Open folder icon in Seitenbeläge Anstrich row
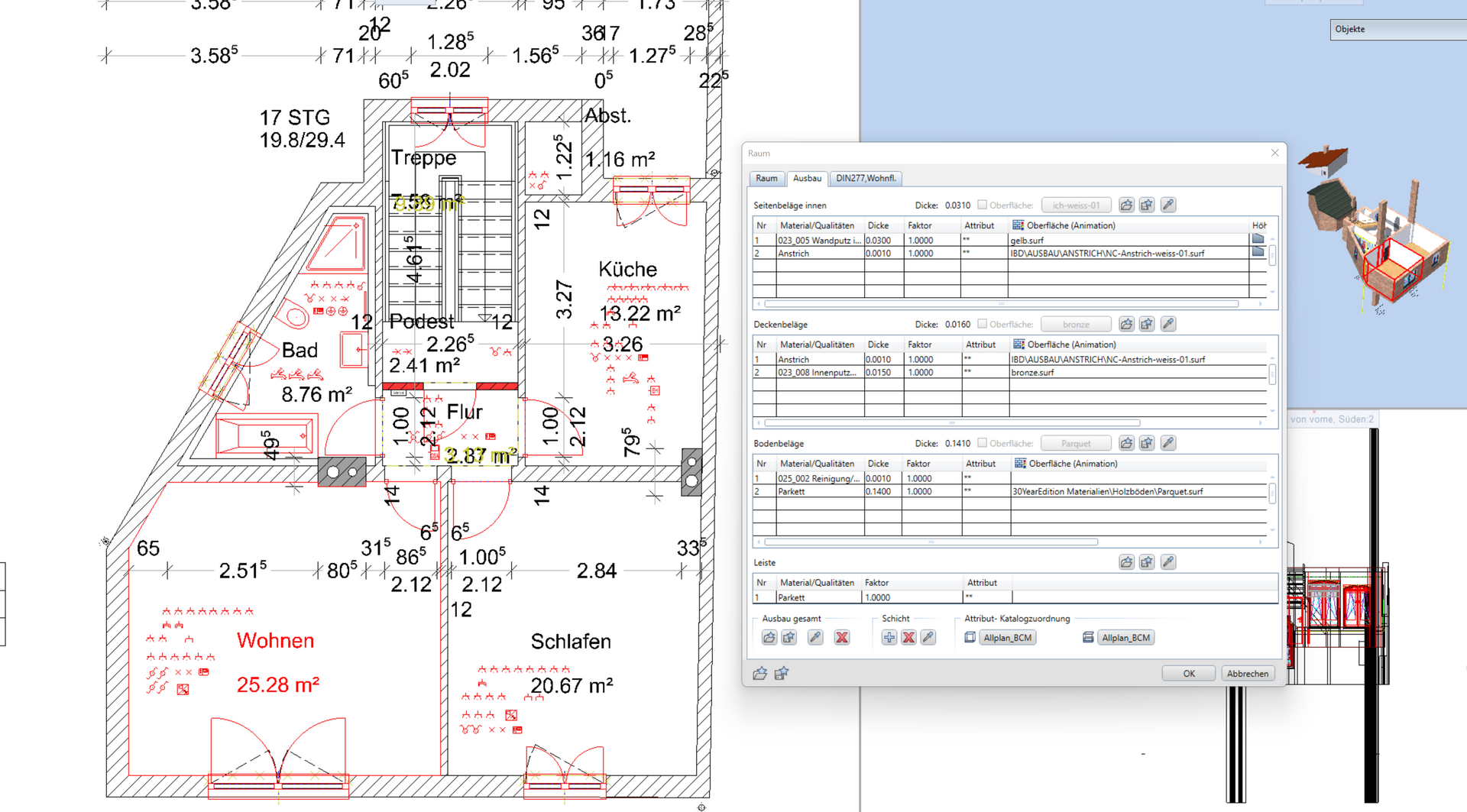Image resolution: width=1467 pixels, height=812 pixels. point(1258,252)
